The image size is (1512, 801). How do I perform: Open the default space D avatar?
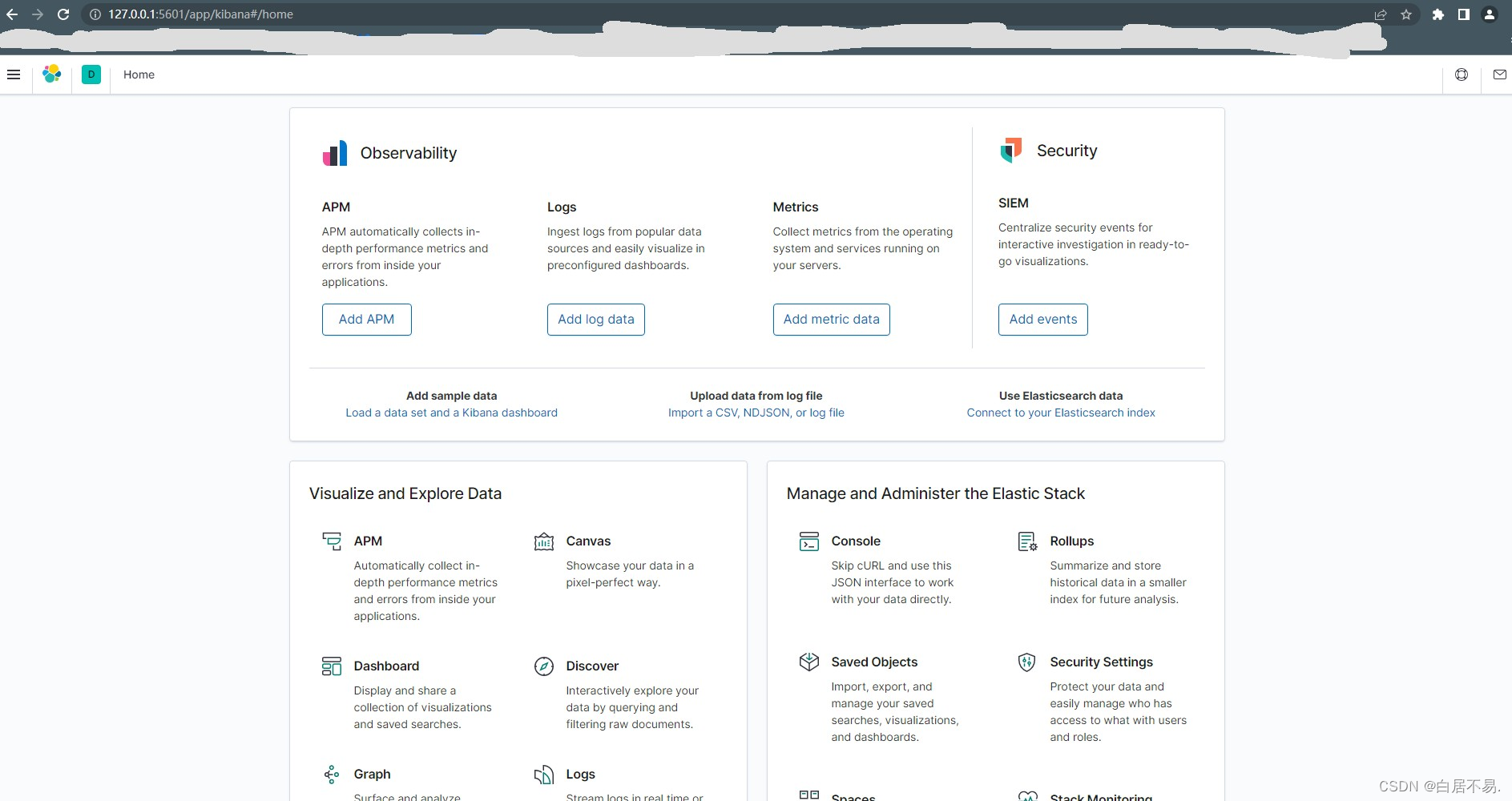pyautogui.click(x=91, y=74)
